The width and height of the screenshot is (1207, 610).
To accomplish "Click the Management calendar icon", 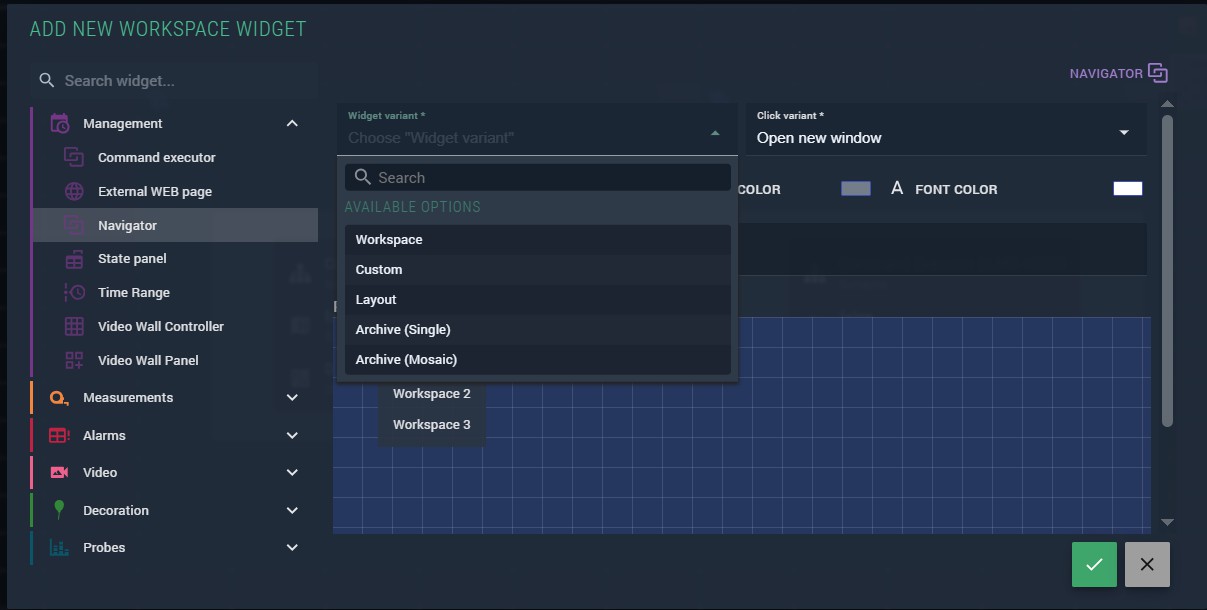I will (x=60, y=124).
